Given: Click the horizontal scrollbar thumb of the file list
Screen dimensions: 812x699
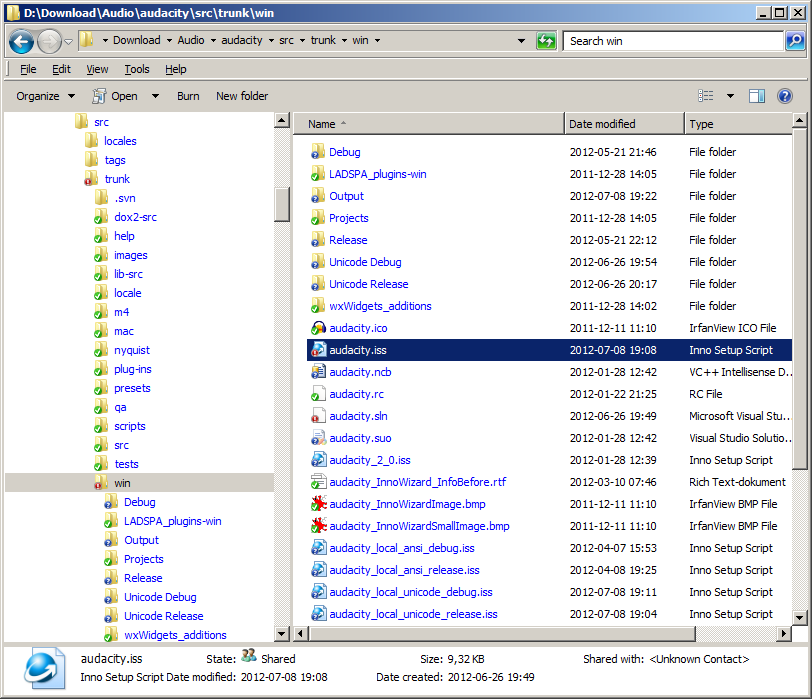Looking at the screenshot, I should coord(502,633).
